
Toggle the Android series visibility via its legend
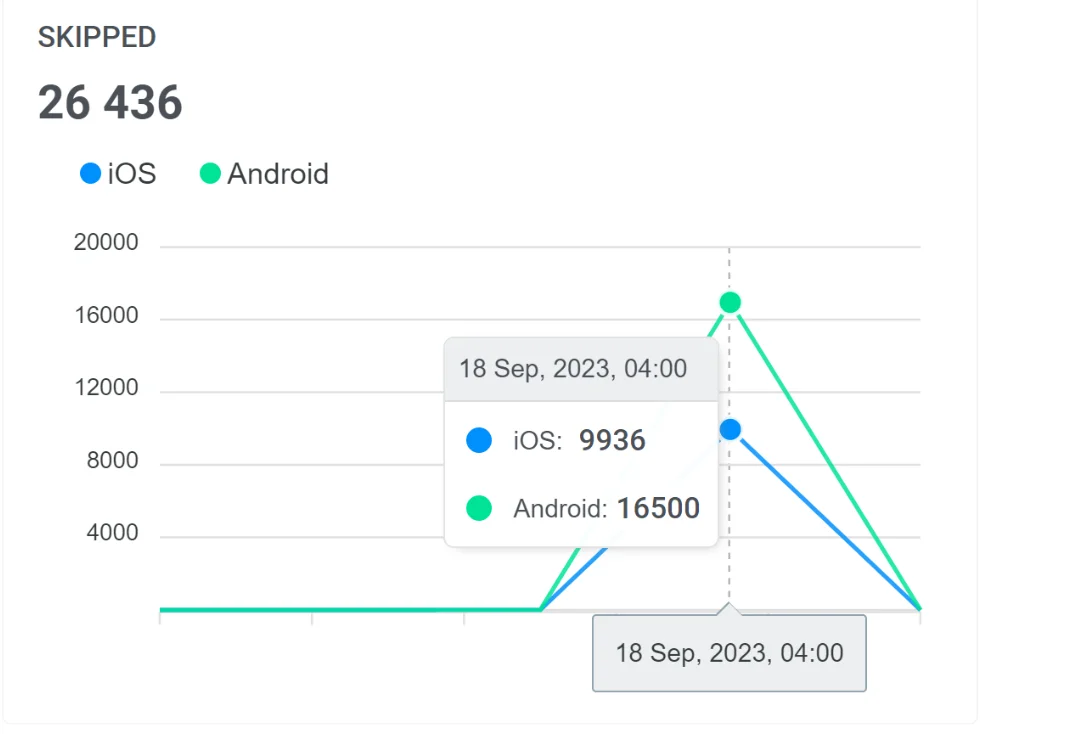point(278,173)
